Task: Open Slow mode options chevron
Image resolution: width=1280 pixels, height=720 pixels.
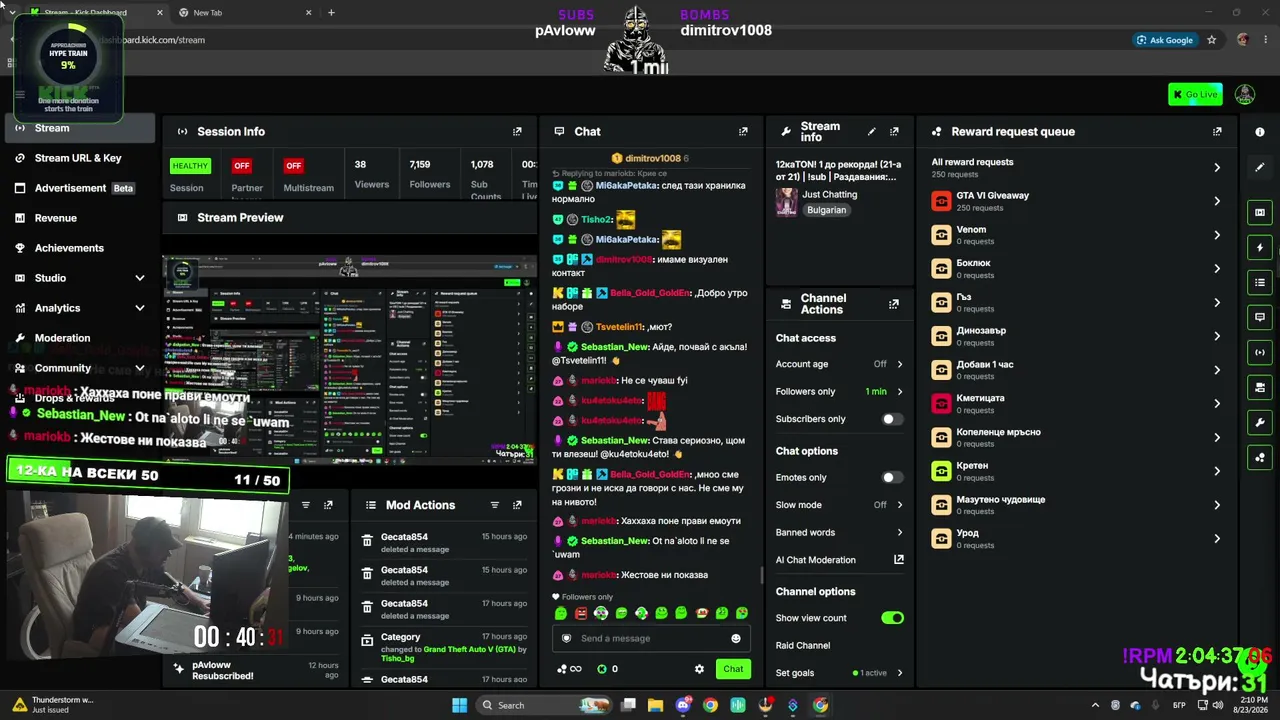Action: coord(900,505)
